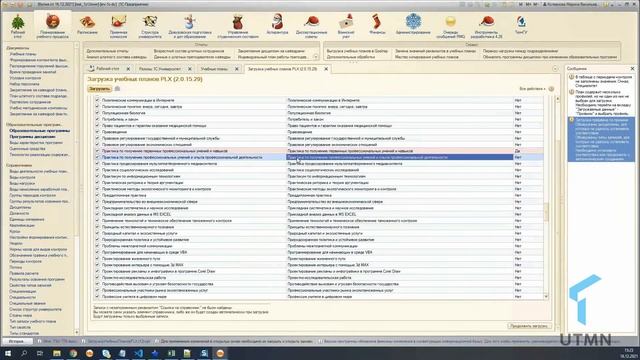Open the Приемная комиссия section icon
Image resolution: width=640 pixels, height=360 pixels.
118,25
